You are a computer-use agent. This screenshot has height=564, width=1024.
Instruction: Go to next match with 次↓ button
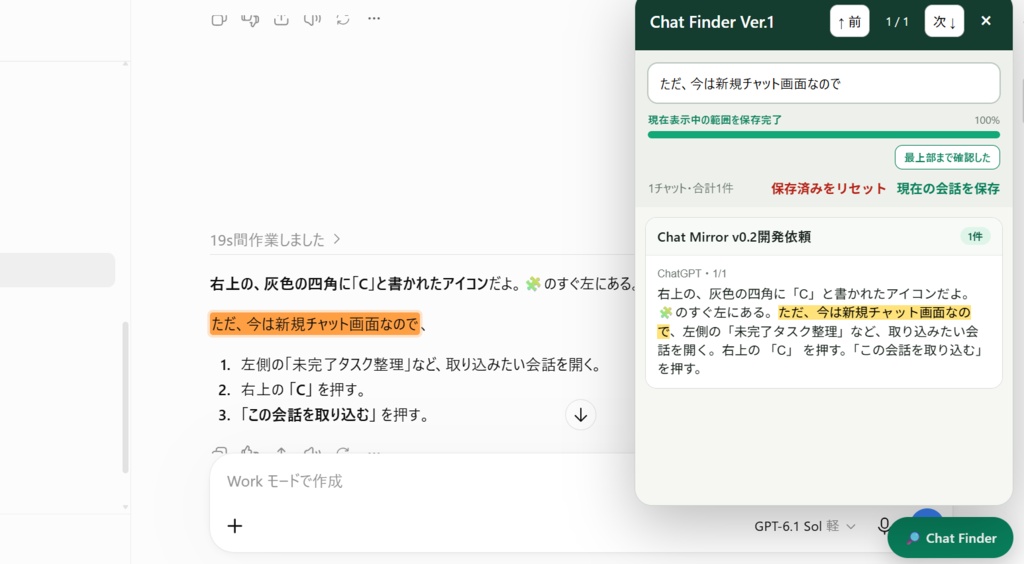point(944,22)
